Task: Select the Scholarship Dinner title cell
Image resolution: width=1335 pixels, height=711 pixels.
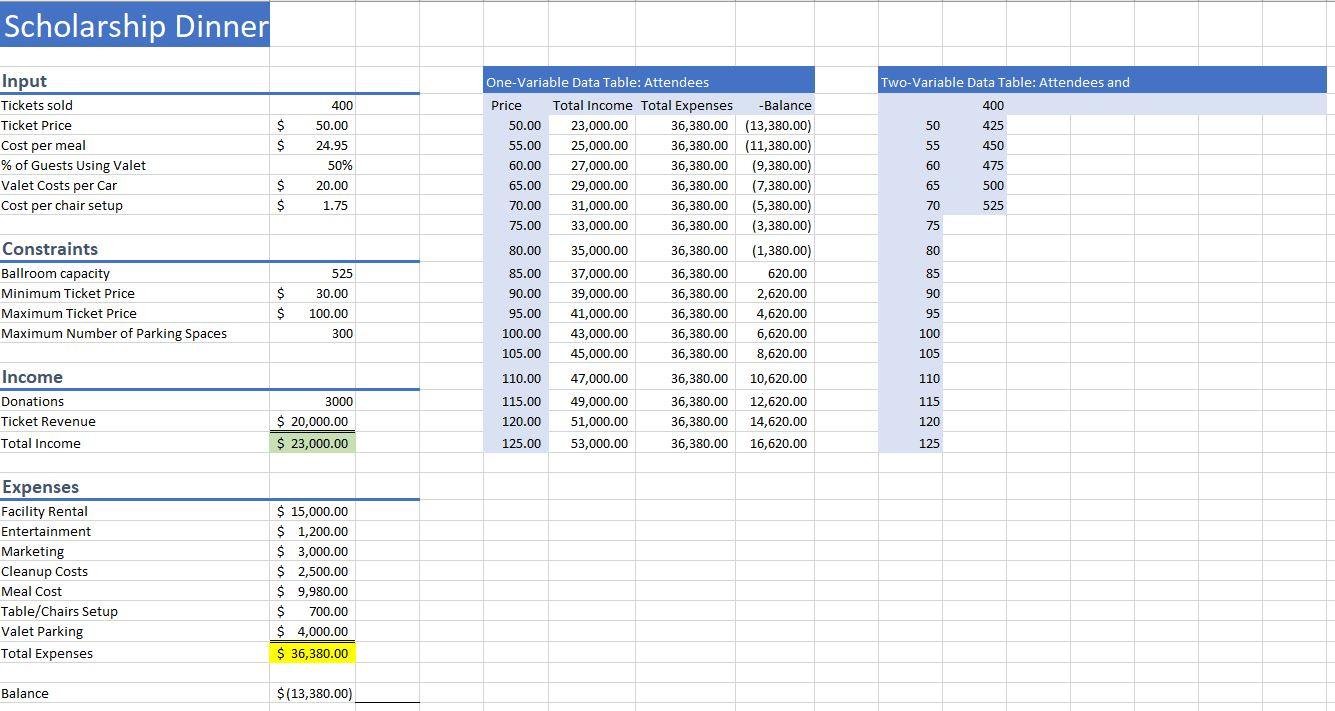Action: coord(135,25)
